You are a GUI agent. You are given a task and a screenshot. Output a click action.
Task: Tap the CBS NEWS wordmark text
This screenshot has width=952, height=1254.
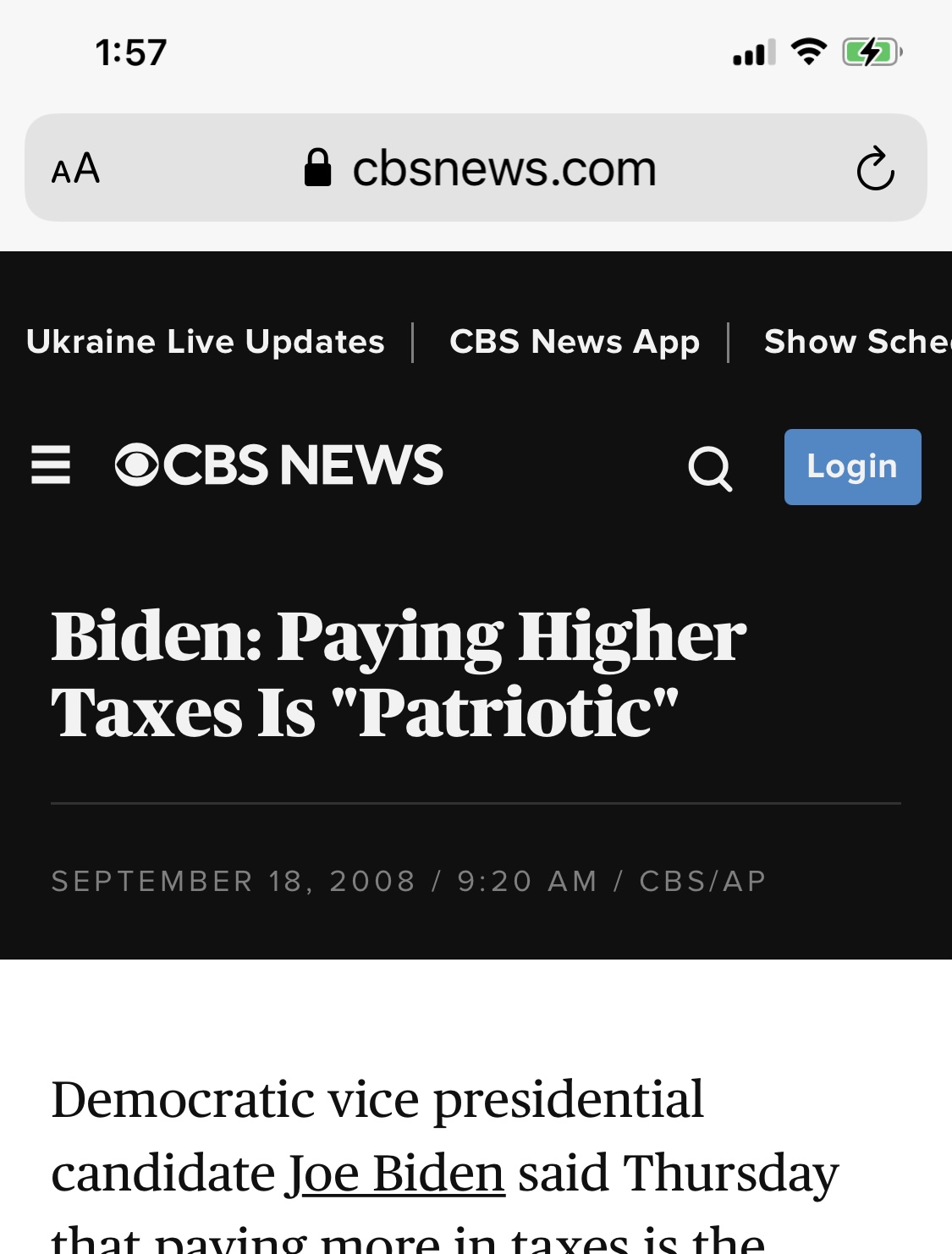303,465
